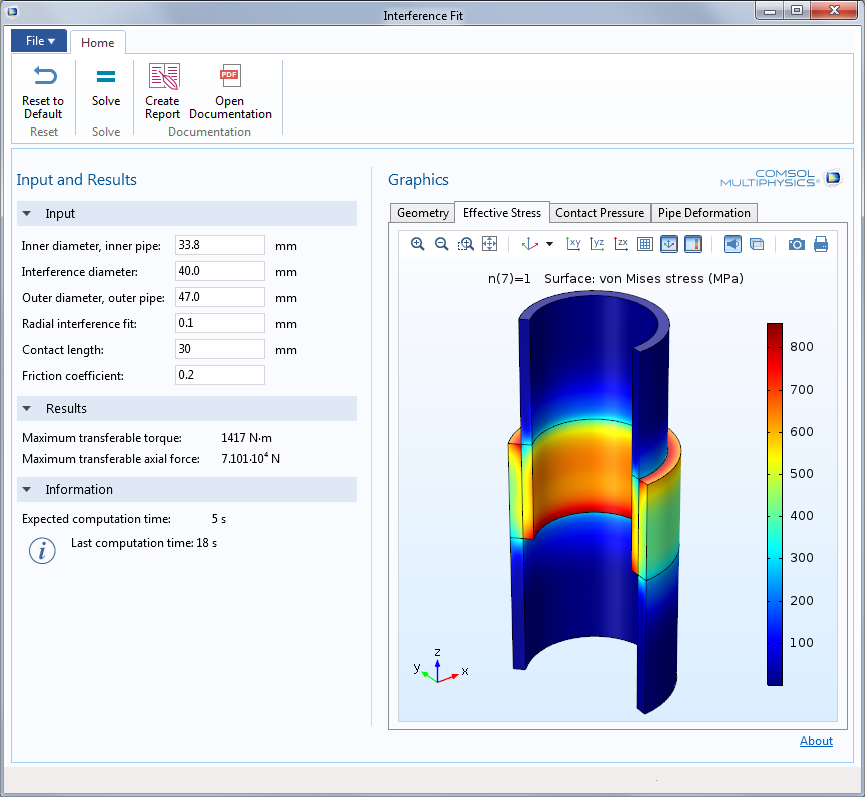Image resolution: width=865 pixels, height=797 pixels.
Task: Click the 1417 N·m torque result
Action: [246, 438]
